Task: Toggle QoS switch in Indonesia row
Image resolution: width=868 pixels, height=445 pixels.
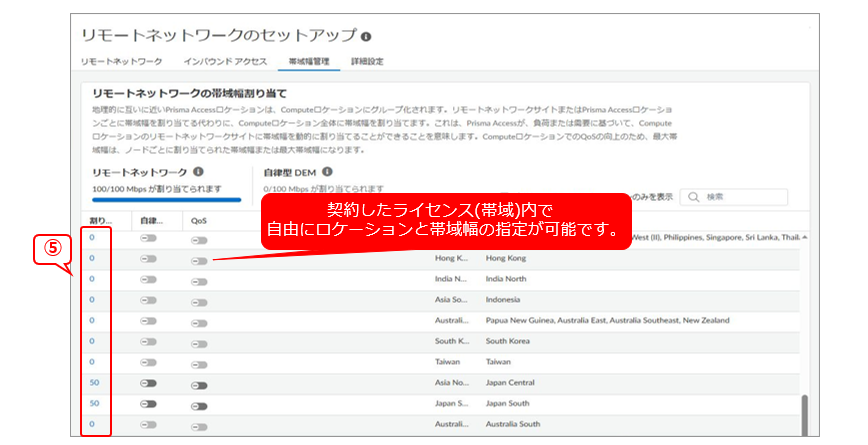Action: coord(199,302)
